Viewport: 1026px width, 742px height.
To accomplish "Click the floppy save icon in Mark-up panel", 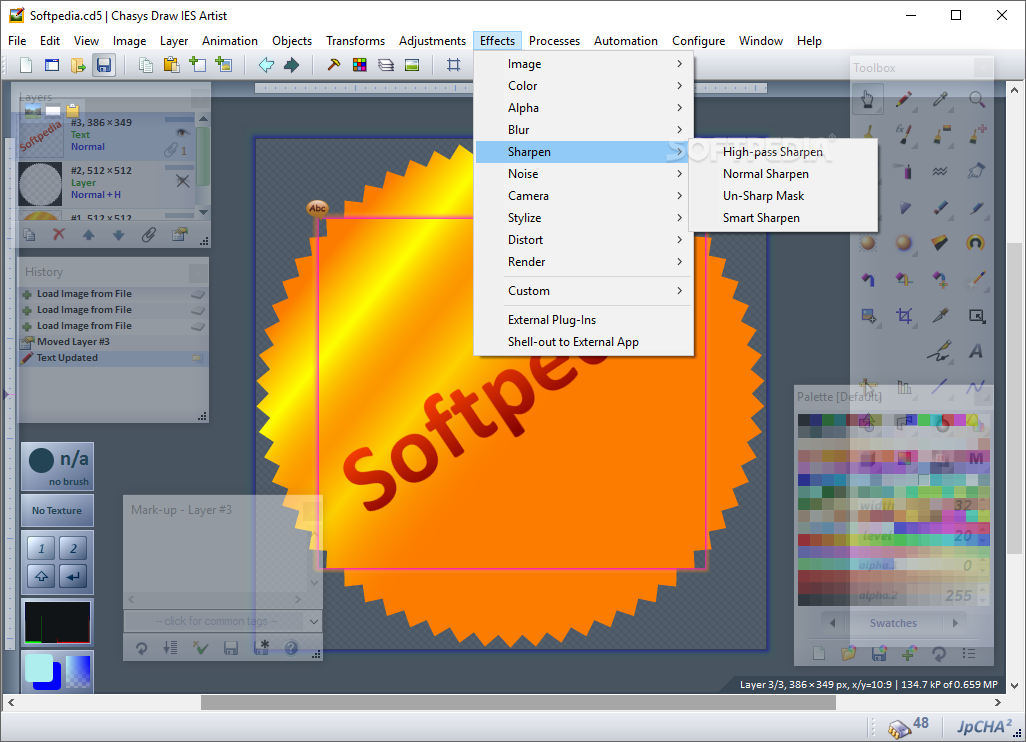I will tap(230, 648).
